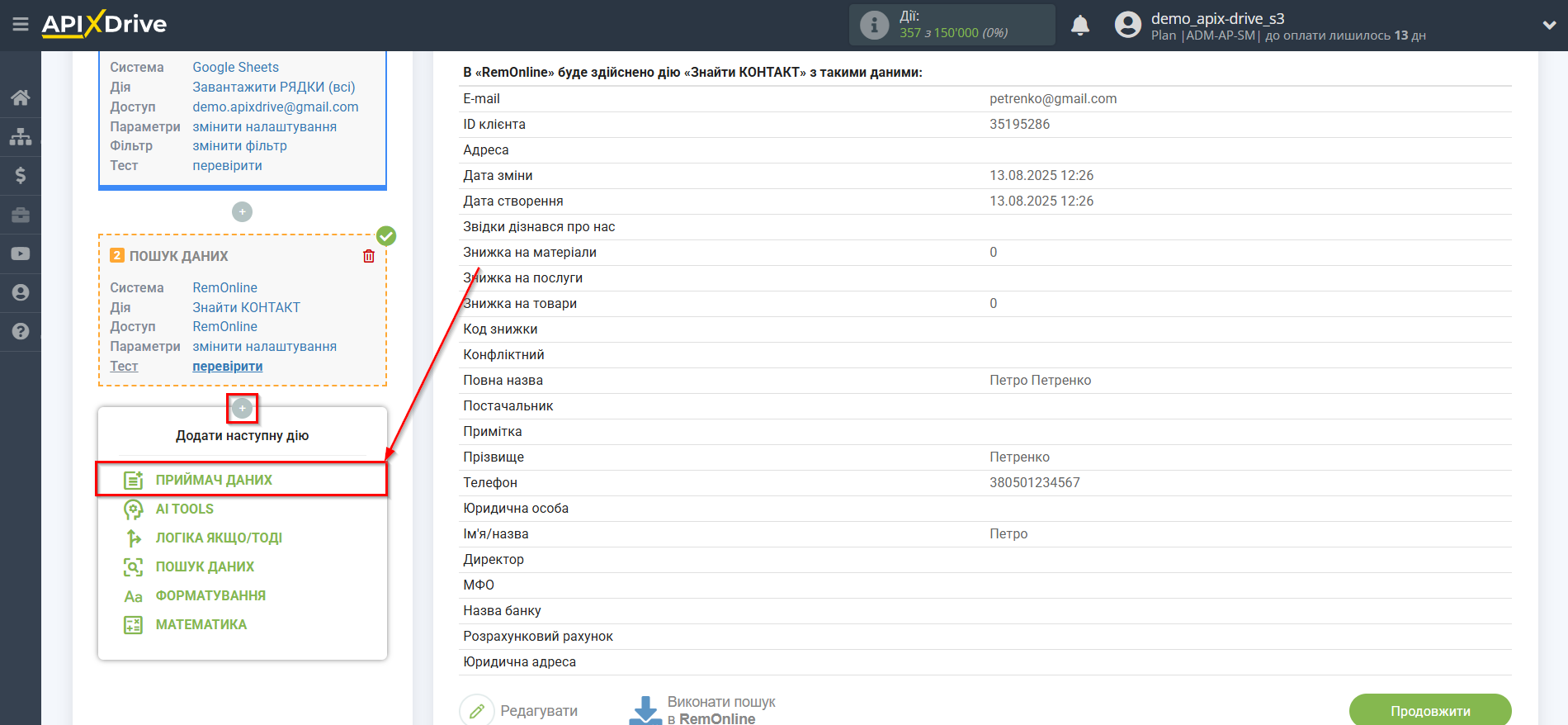
Task: Open RemOnline access link
Action: coord(224,327)
